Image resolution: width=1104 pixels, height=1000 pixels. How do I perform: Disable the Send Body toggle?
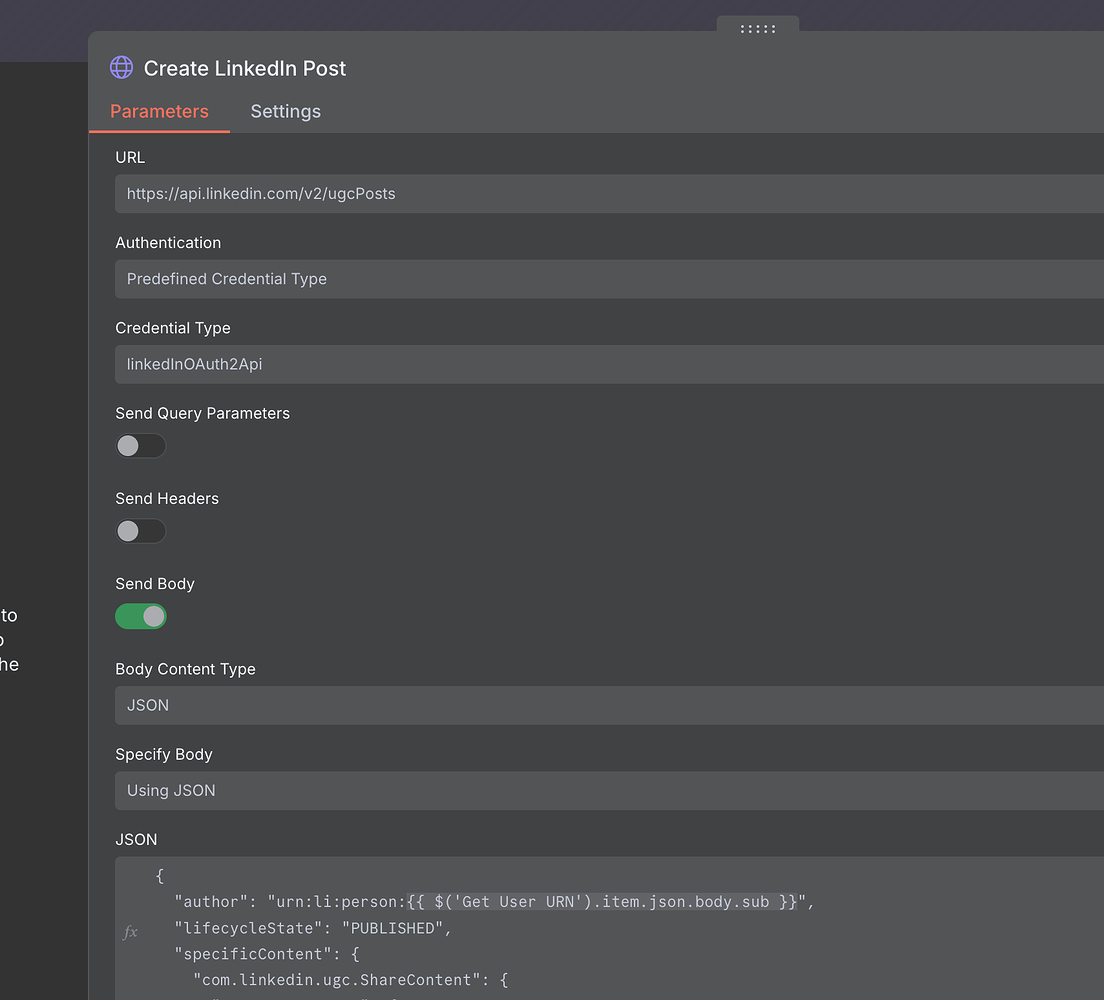tap(141, 616)
